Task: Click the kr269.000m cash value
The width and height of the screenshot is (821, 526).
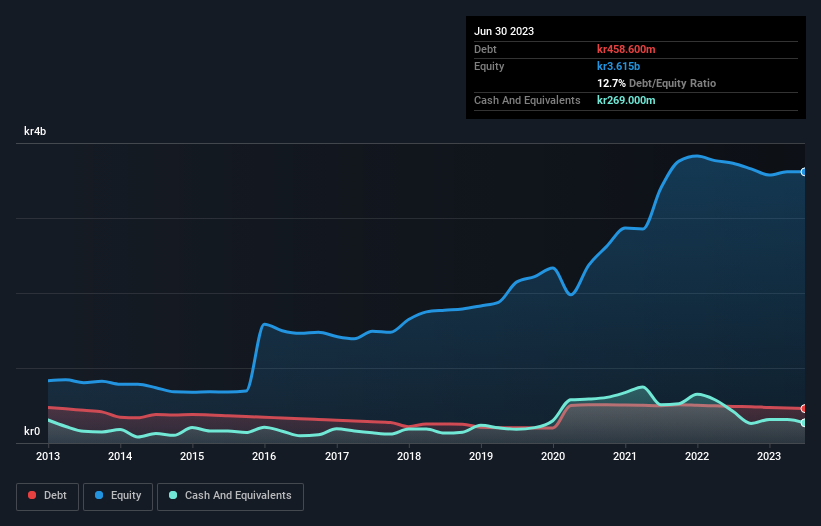Action: [x=626, y=100]
